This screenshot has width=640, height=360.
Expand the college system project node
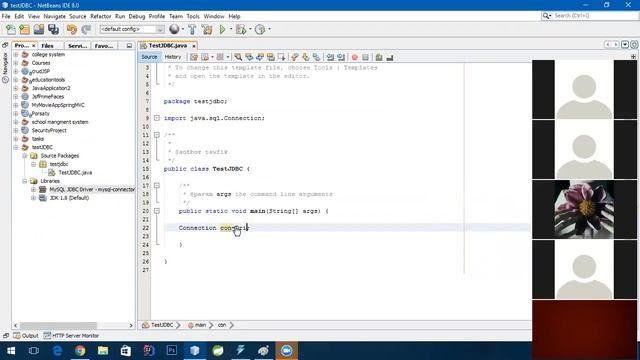click(x=16, y=54)
